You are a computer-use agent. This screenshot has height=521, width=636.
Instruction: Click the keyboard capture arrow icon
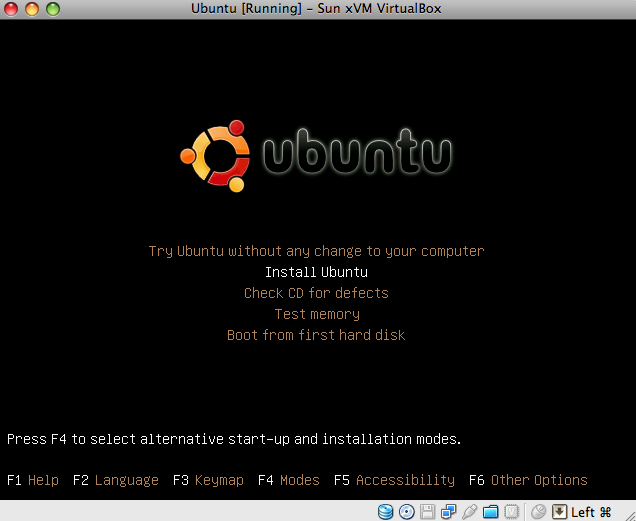(x=559, y=512)
